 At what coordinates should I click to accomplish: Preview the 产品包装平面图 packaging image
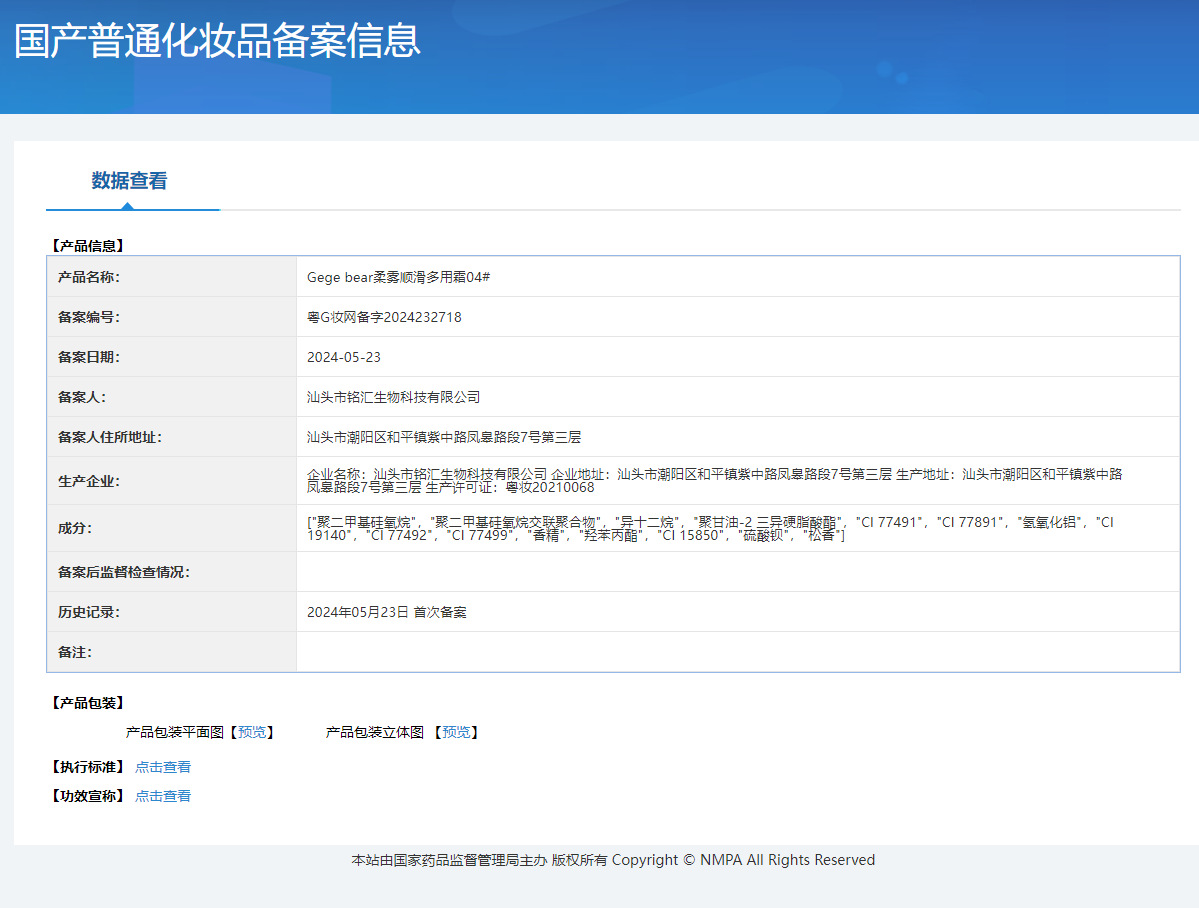point(254,731)
